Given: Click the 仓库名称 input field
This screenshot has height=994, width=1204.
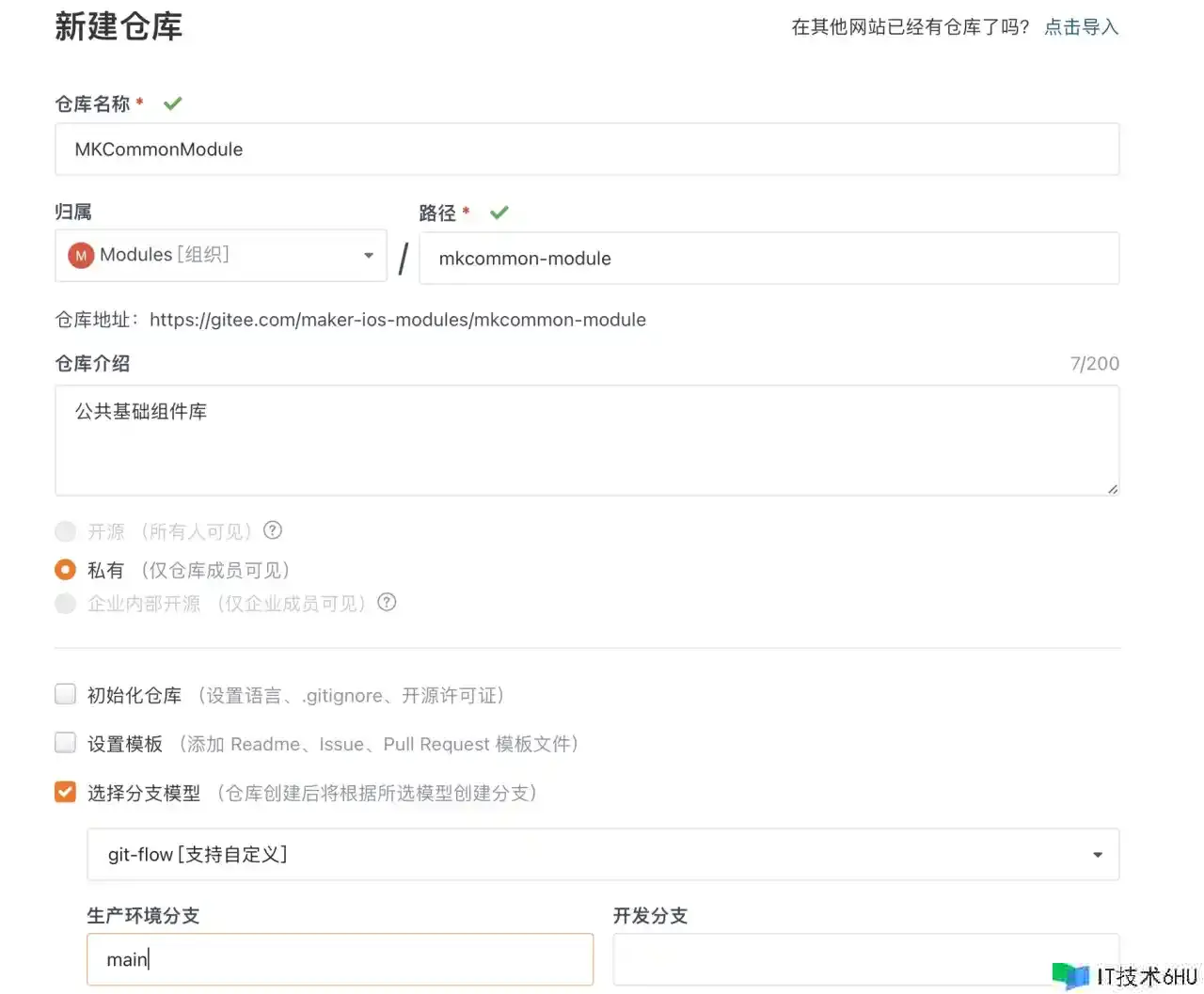Looking at the screenshot, I should (587, 150).
